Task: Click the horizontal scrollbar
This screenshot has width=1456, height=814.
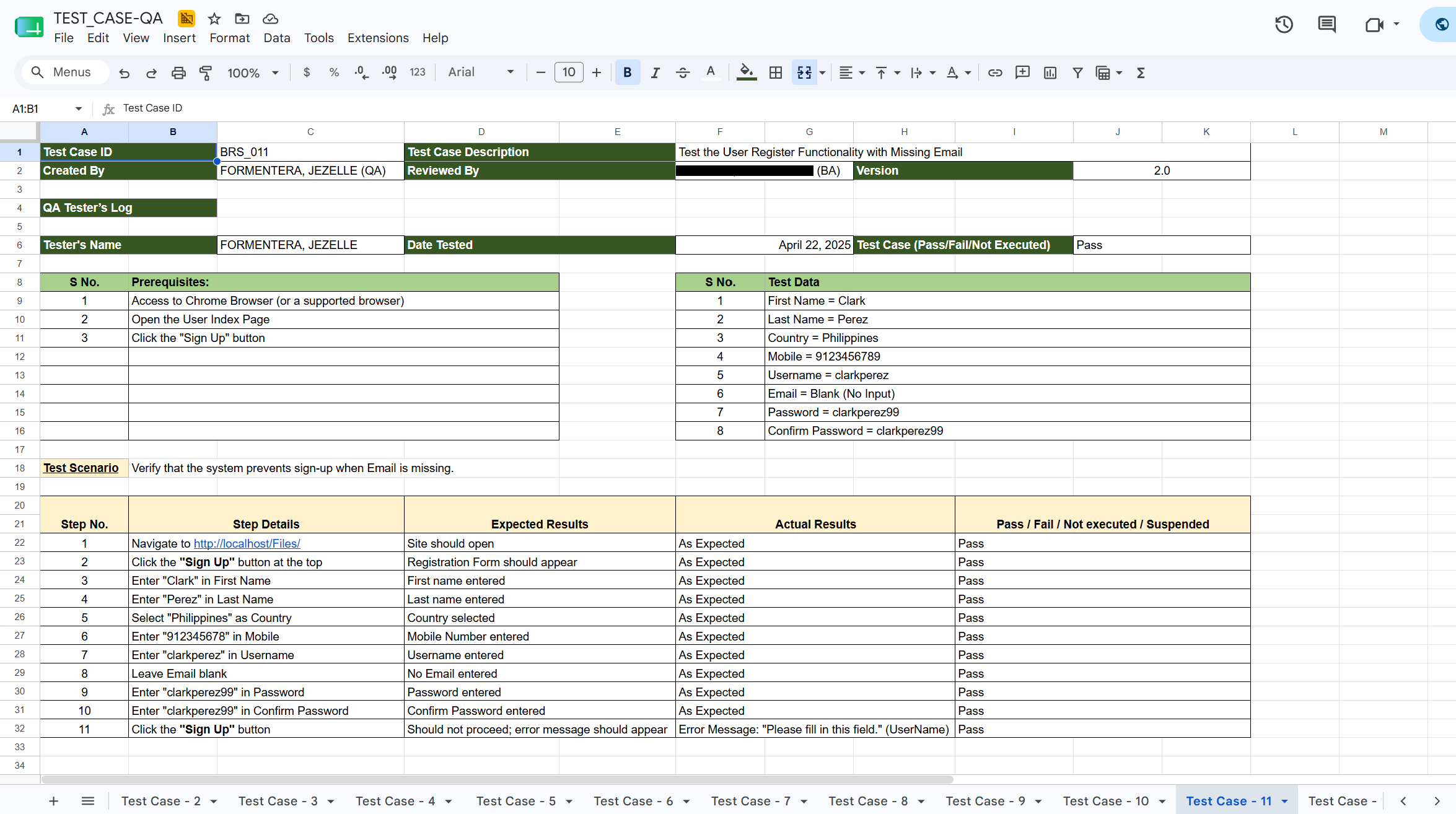Action: click(x=497, y=779)
